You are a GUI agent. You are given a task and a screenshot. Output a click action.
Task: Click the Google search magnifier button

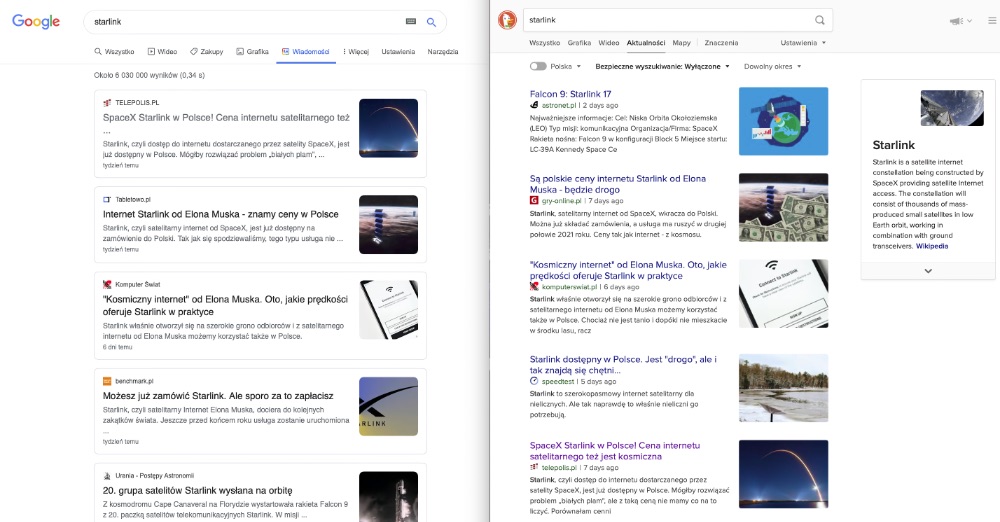click(431, 21)
